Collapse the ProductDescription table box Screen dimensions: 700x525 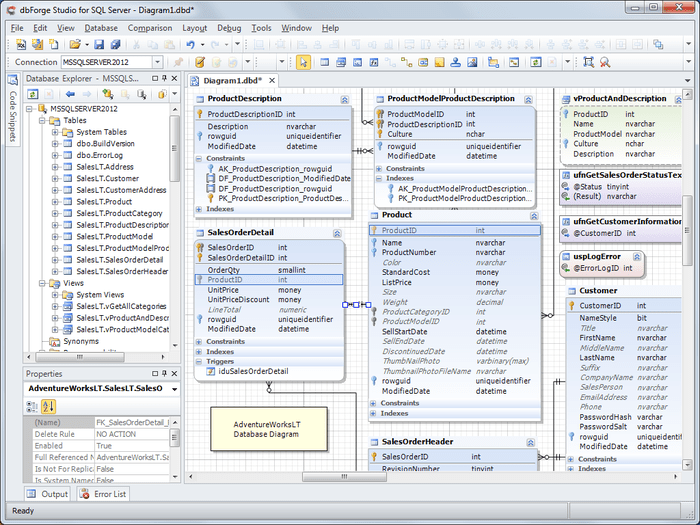coord(344,99)
